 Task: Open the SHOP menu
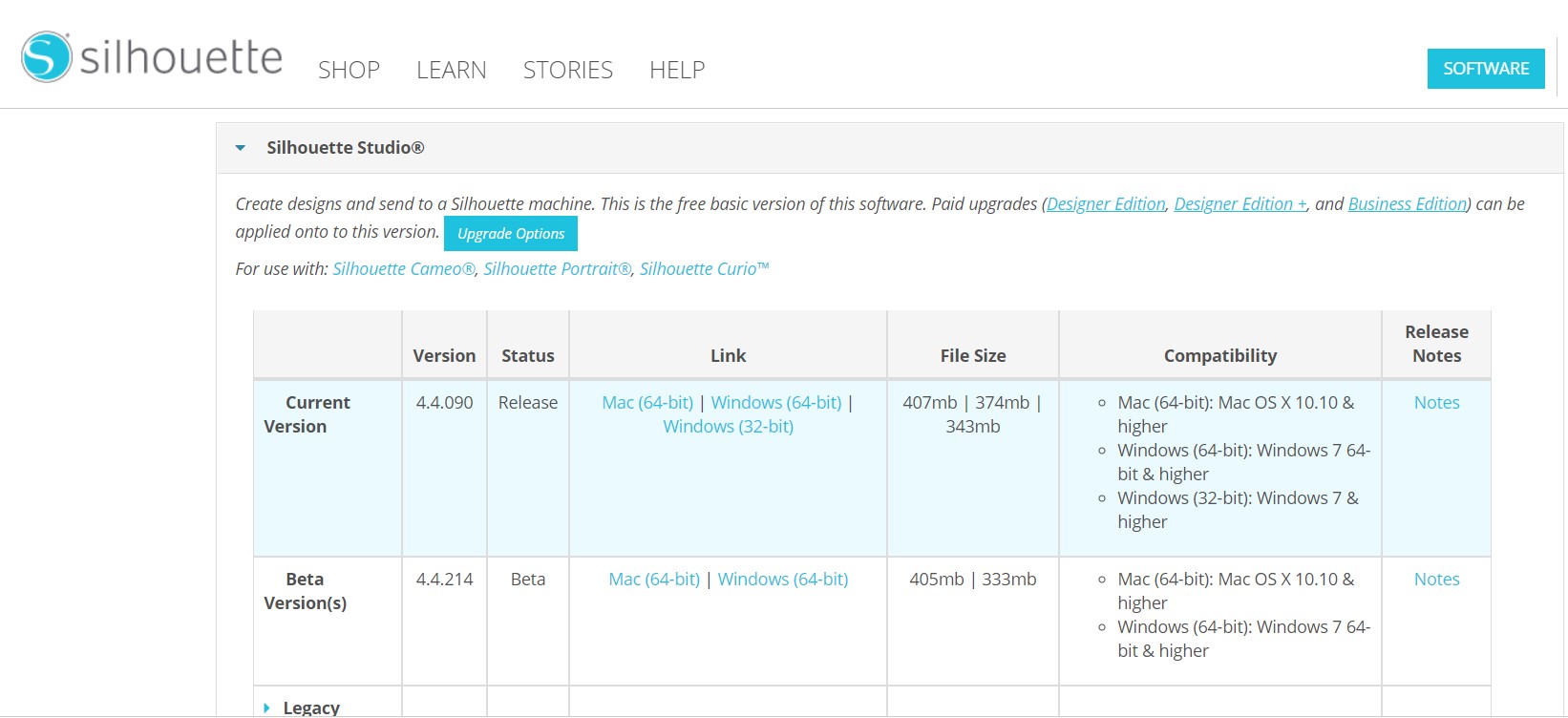coord(349,70)
